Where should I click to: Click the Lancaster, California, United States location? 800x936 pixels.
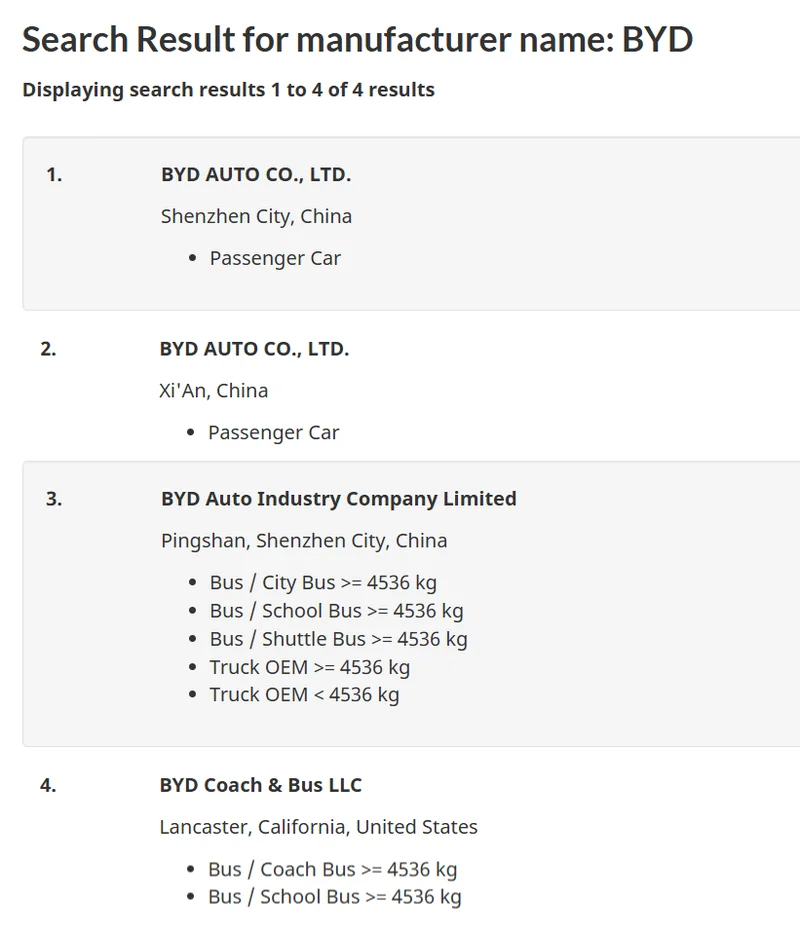click(318, 827)
